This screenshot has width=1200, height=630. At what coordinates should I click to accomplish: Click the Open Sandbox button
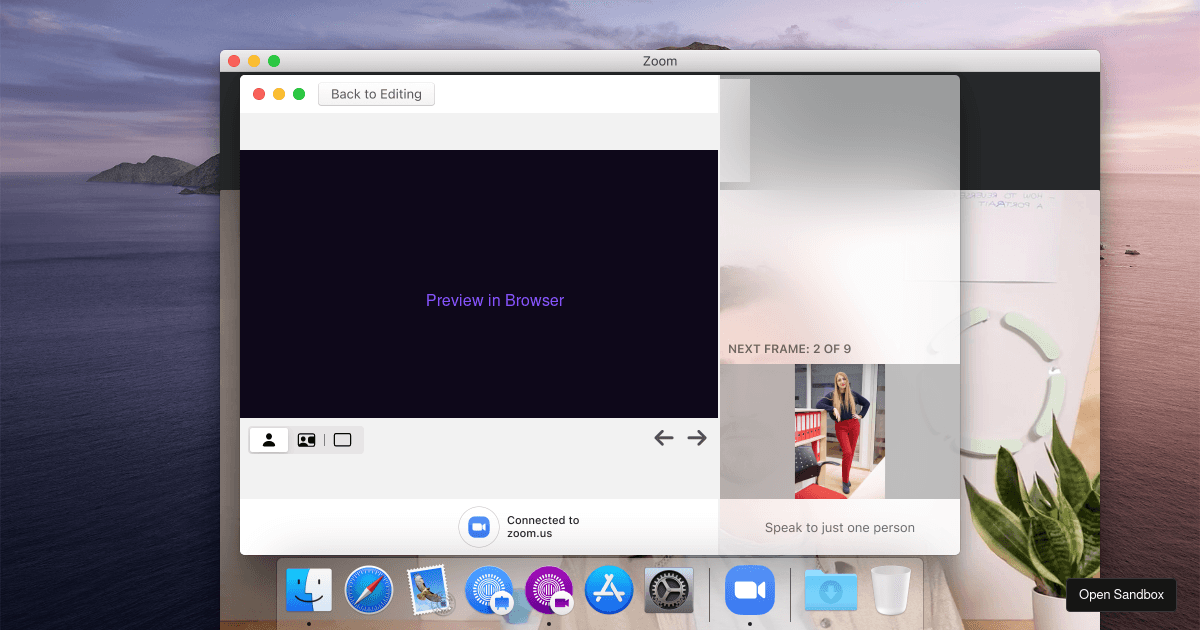(x=1121, y=594)
